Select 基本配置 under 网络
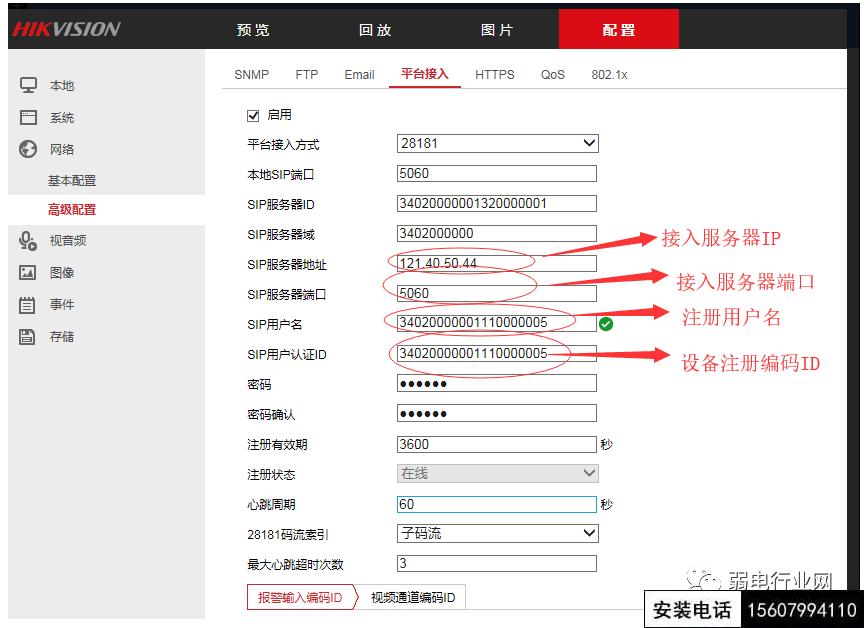The width and height of the screenshot is (864, 628). coord(72,181)
